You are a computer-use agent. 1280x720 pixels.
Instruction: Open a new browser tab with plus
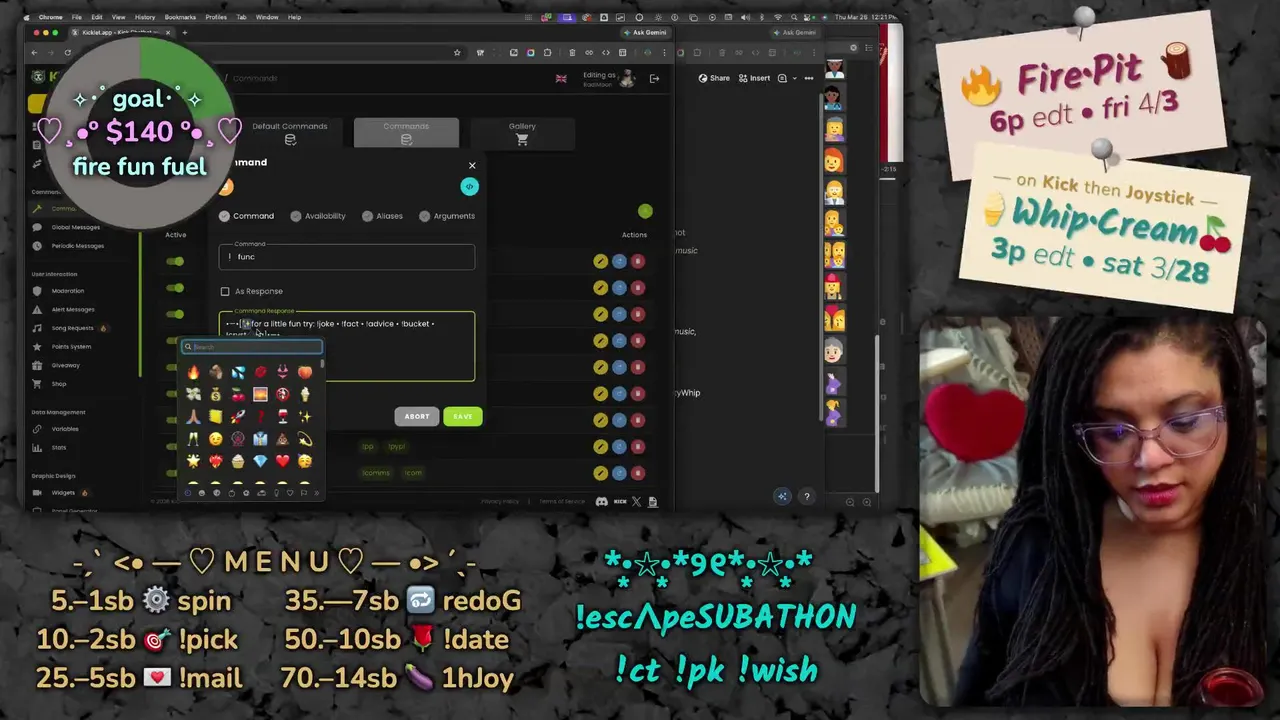tap(185, 32)
